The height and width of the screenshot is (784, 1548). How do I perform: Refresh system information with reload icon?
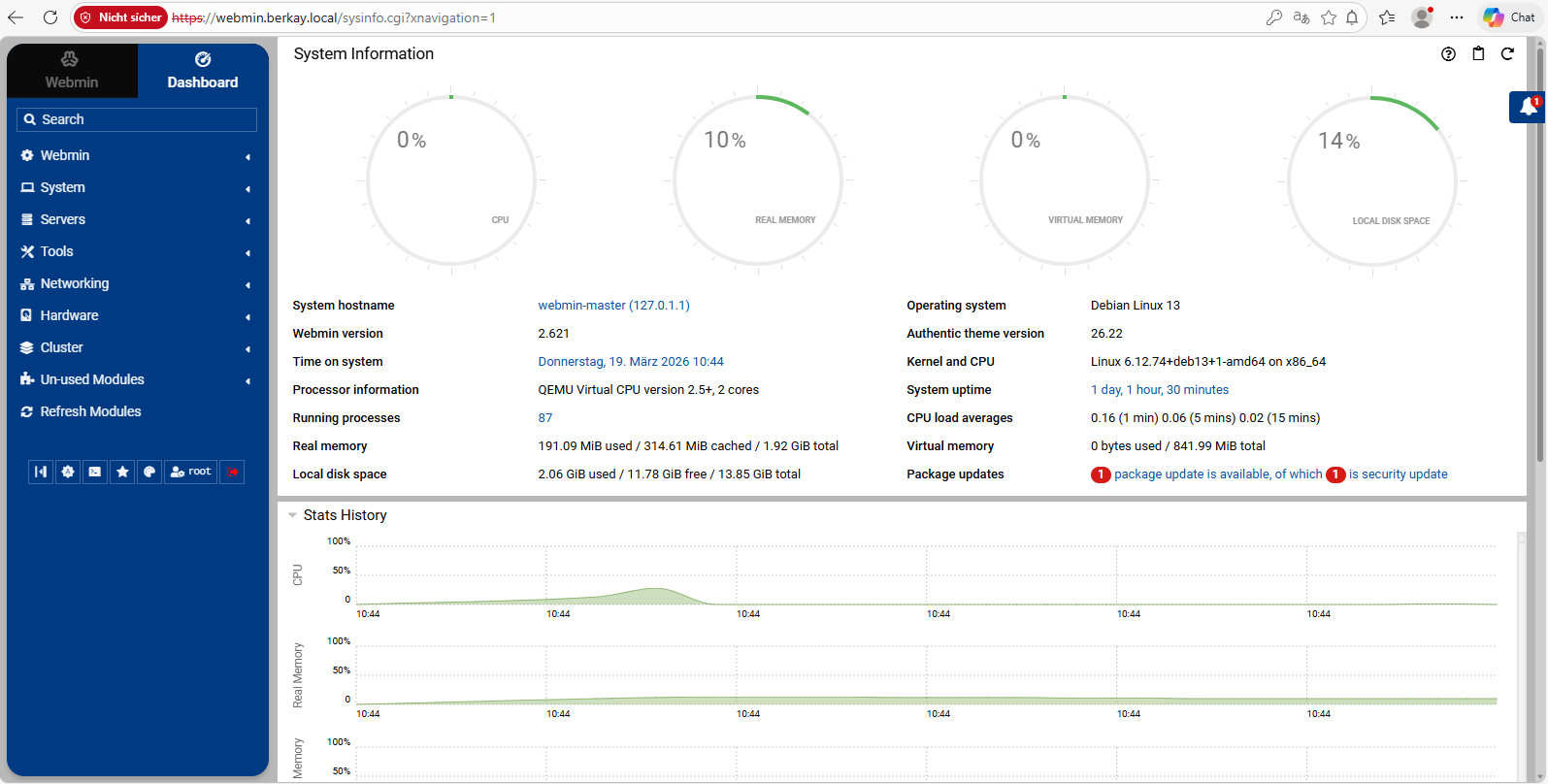(1507, 54)
